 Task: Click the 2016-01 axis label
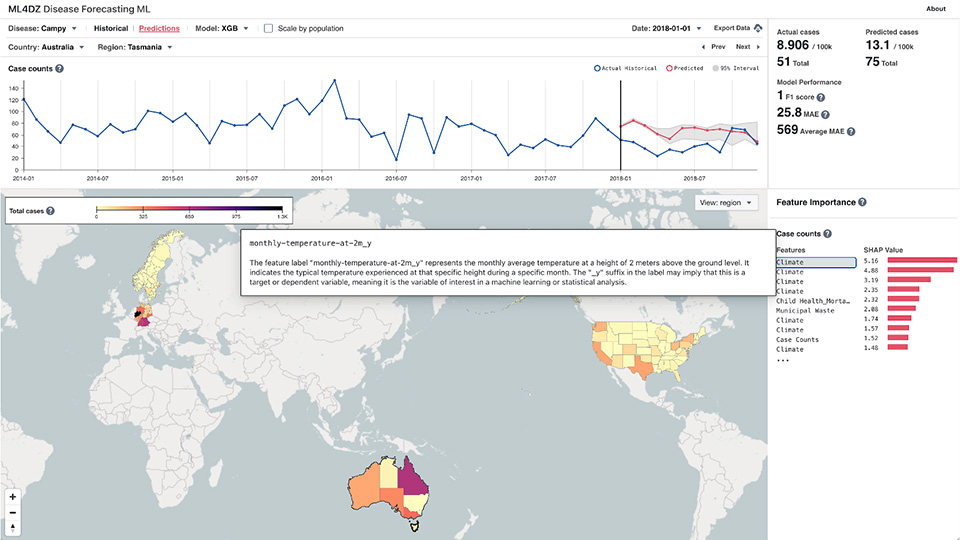point(321,179)
